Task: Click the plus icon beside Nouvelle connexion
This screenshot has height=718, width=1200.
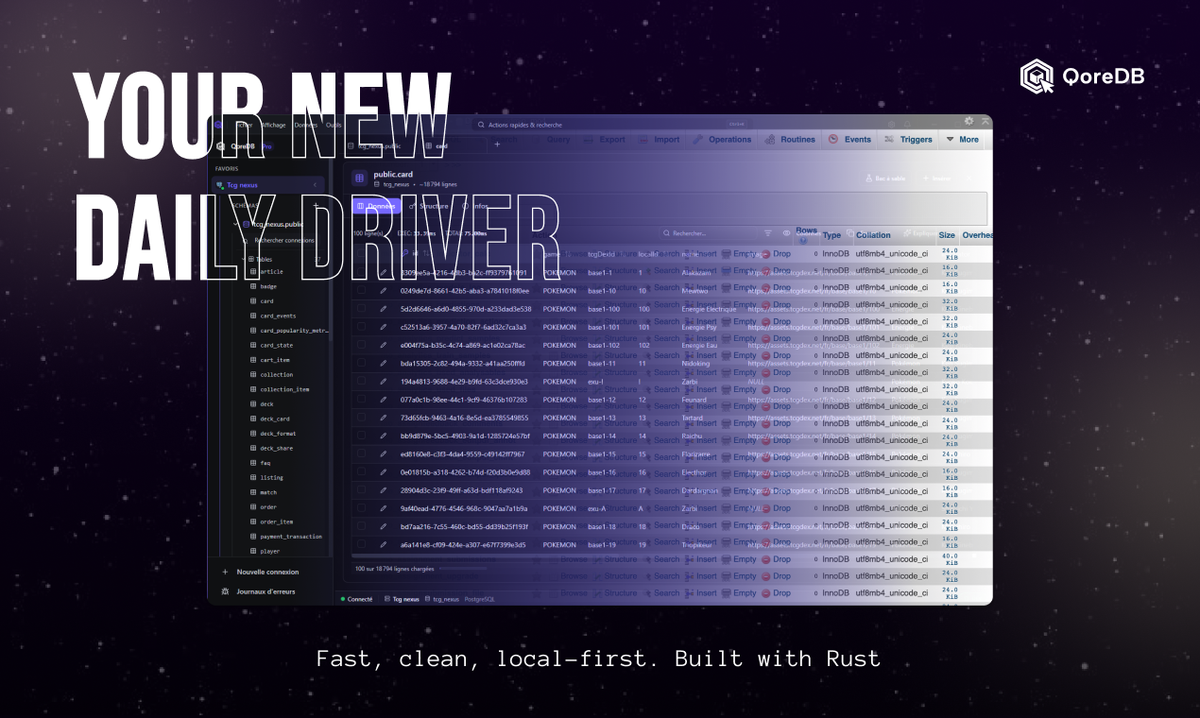Action: pos(225,572)
